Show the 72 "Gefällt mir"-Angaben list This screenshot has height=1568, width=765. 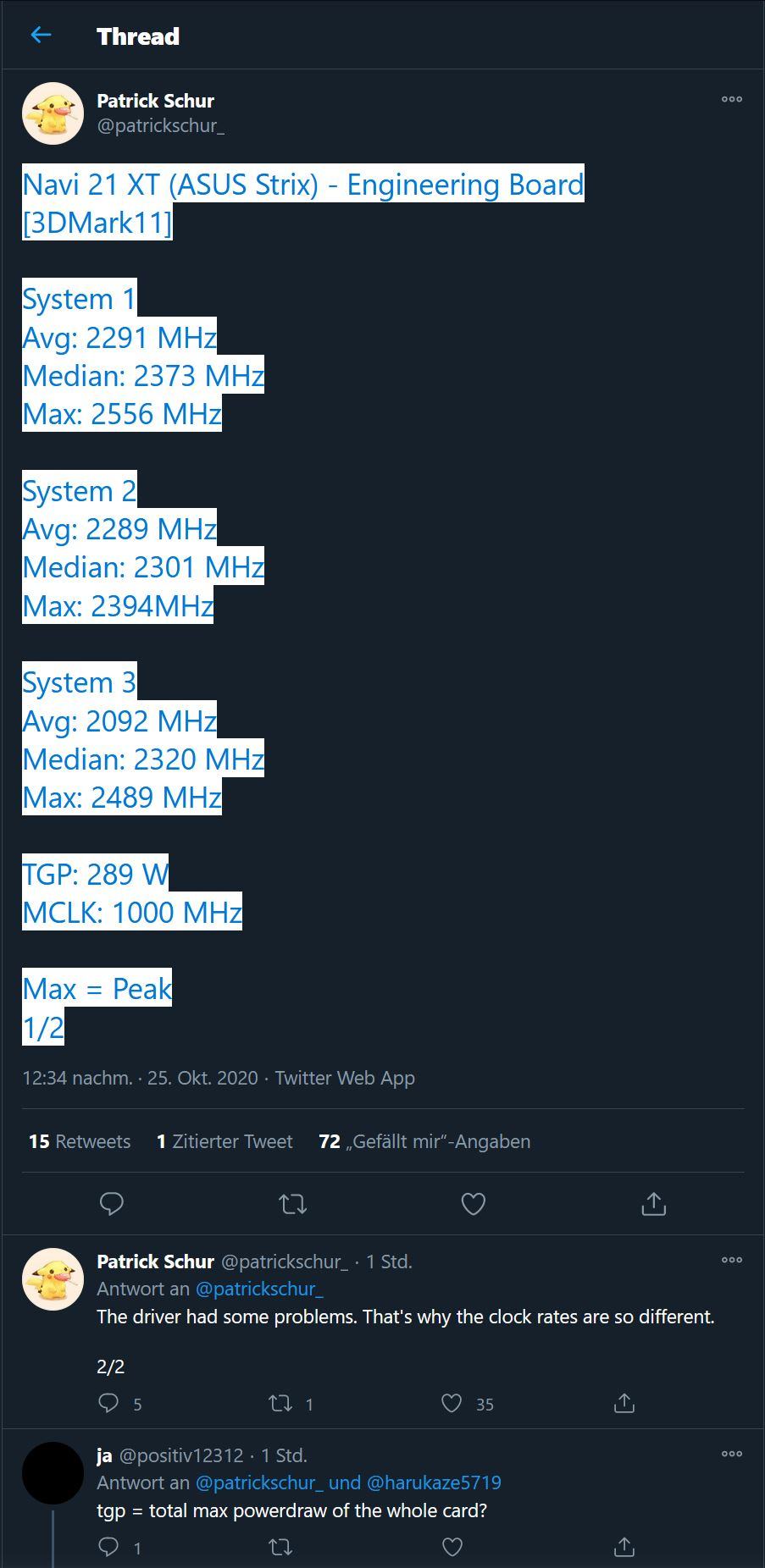424,1141
